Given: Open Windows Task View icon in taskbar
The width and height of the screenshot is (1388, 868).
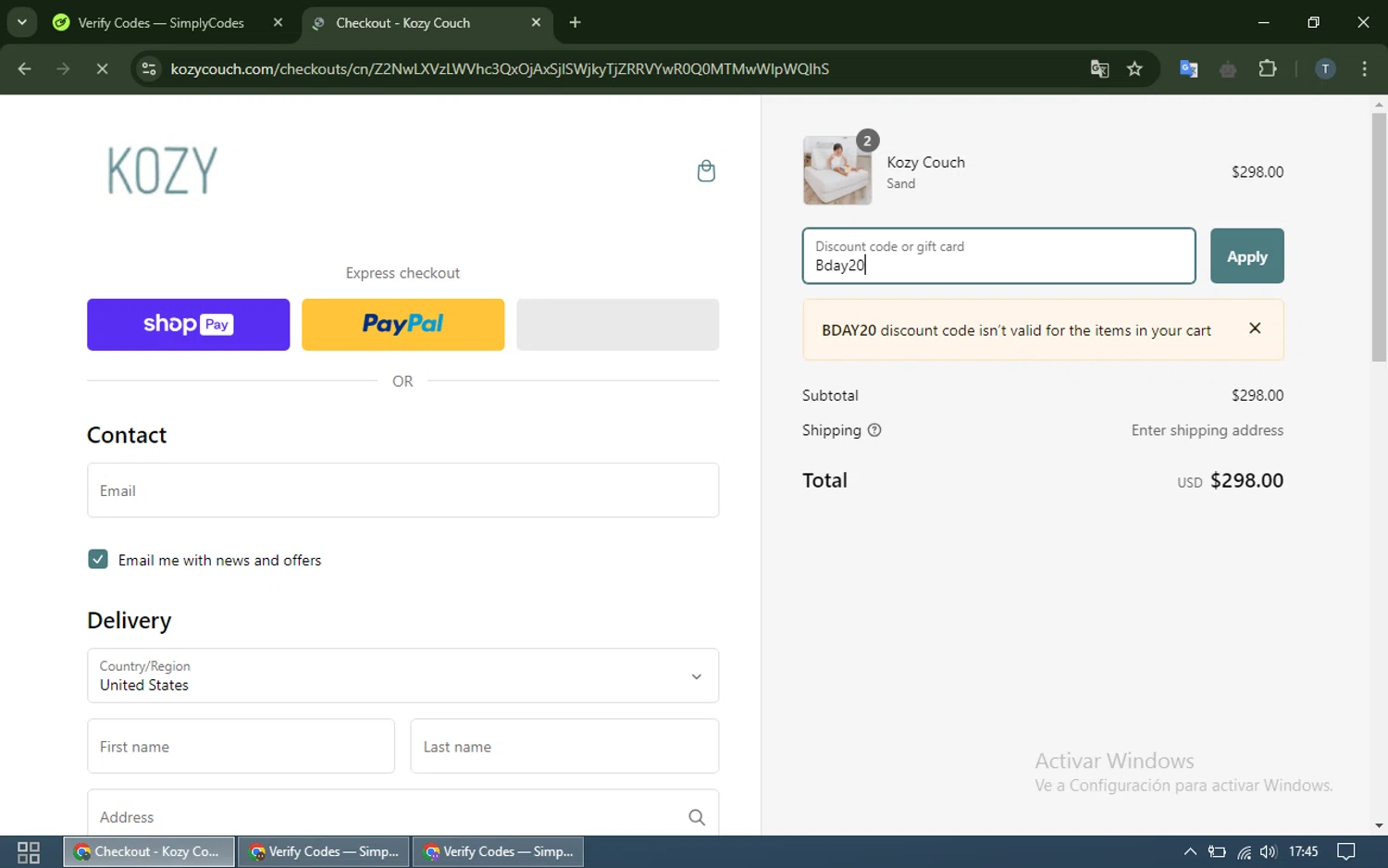Looking at the screenshot, I should (29, 851).
